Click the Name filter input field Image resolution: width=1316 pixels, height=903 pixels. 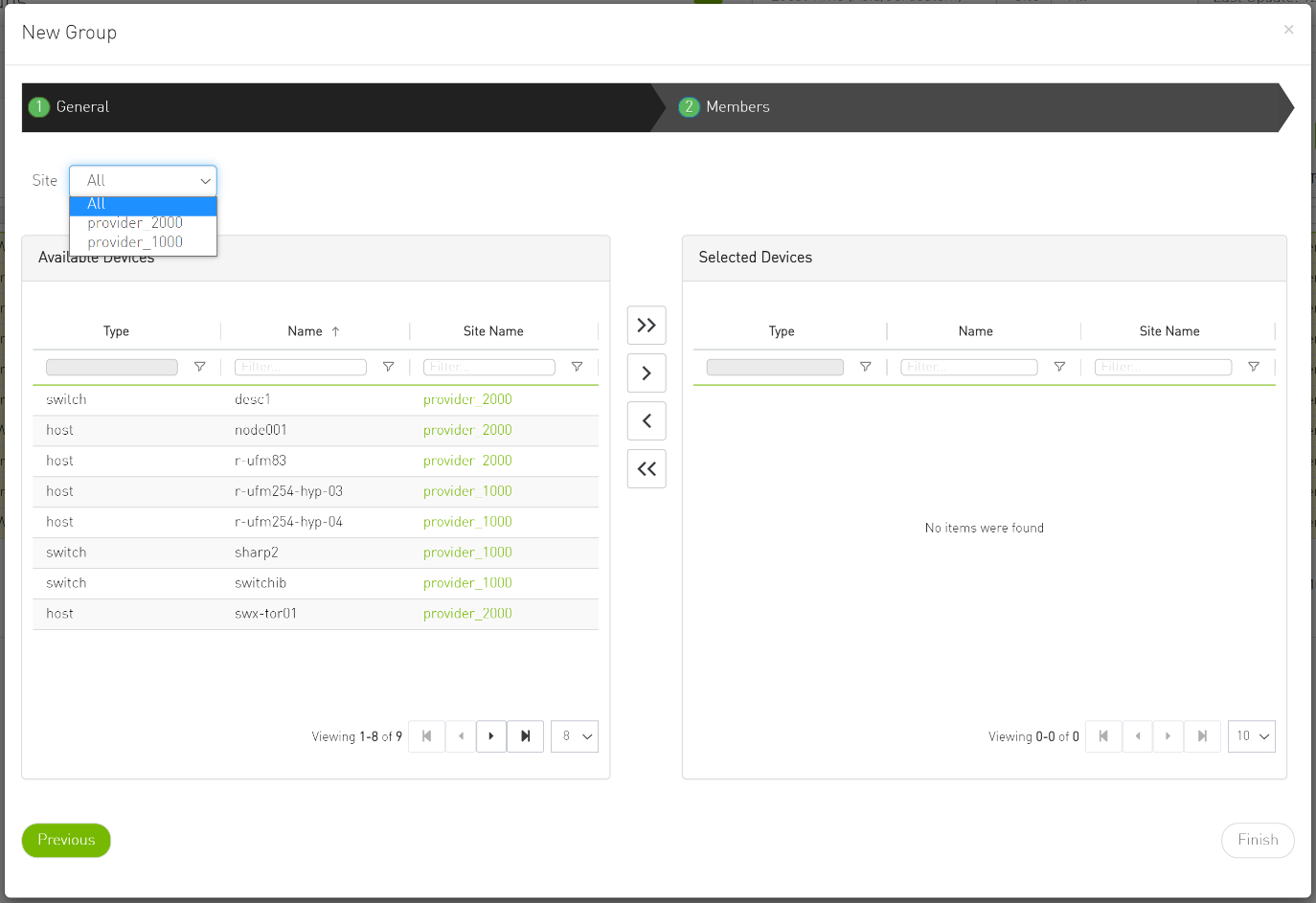300,367
